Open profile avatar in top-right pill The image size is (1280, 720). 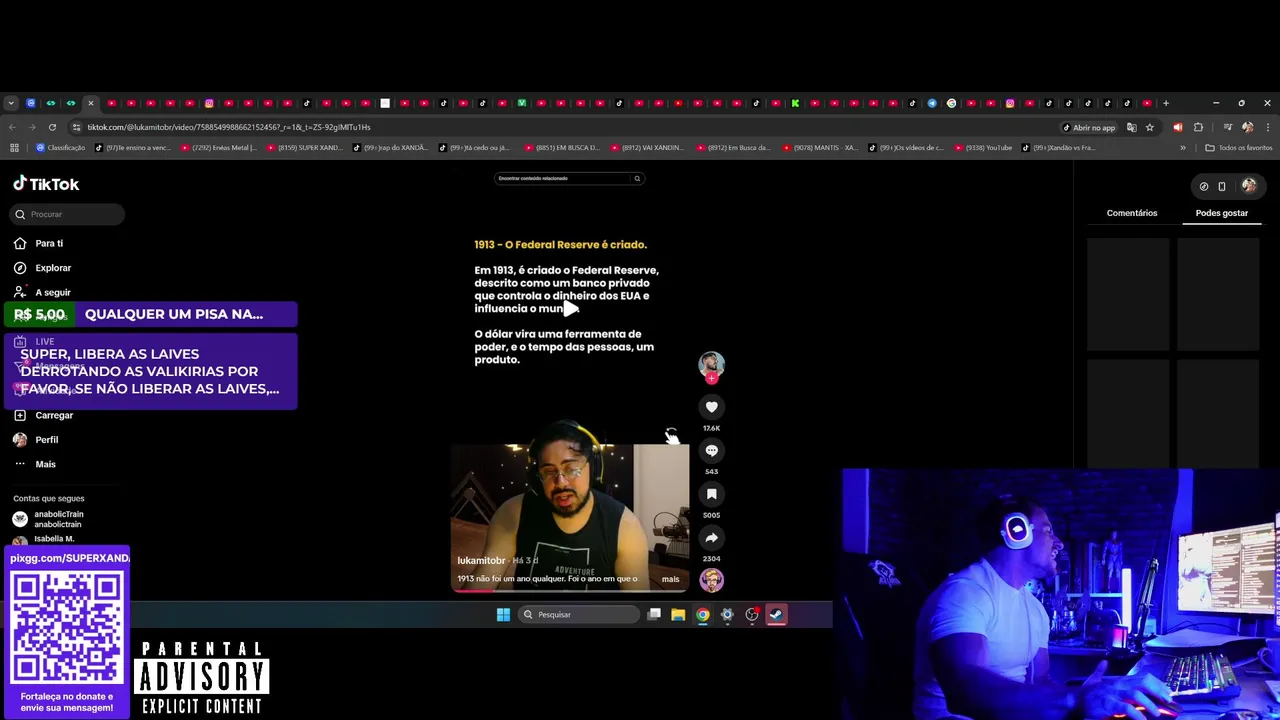click(x=1249, y=185)
